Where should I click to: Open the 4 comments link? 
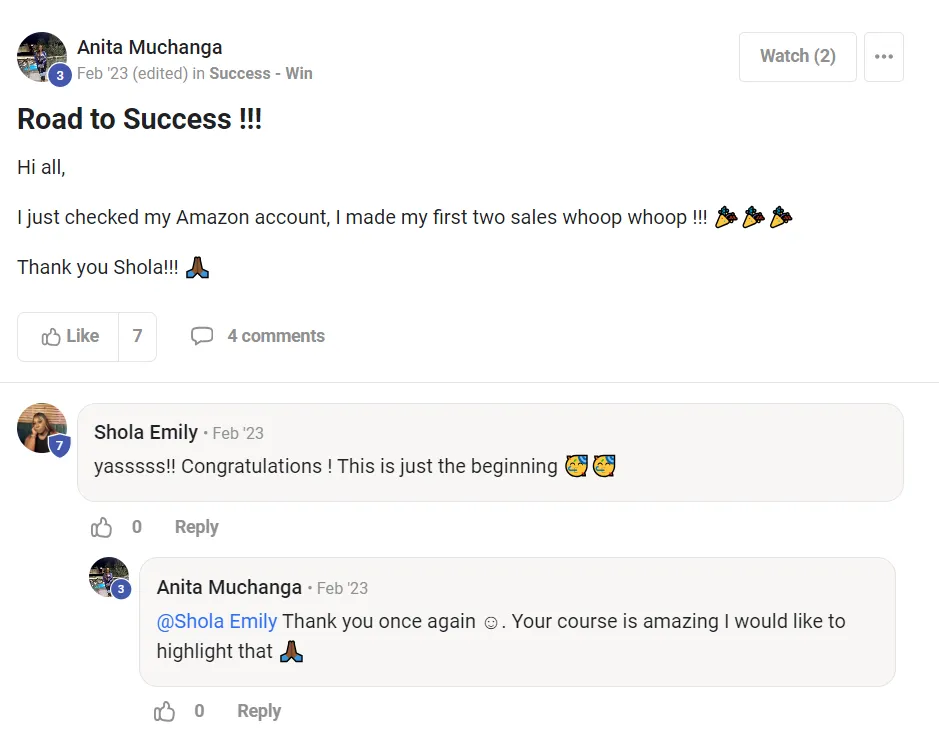(275, 336)
